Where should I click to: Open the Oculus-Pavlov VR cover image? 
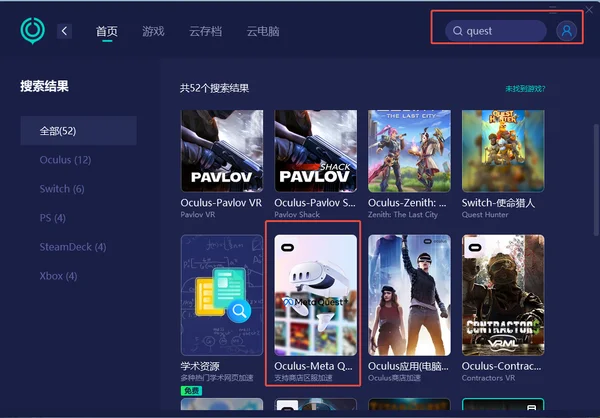(222, 151)
